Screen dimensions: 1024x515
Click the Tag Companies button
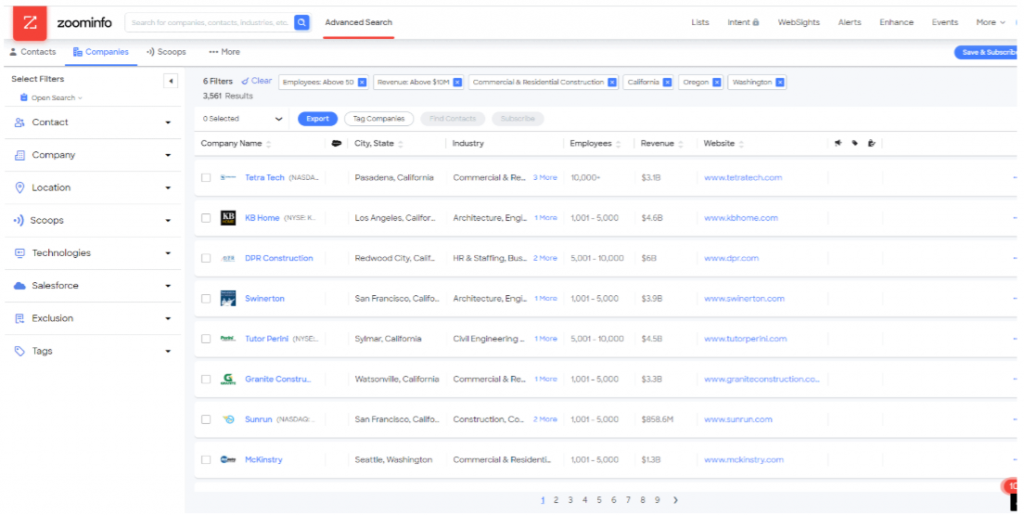tap(379, 119)
